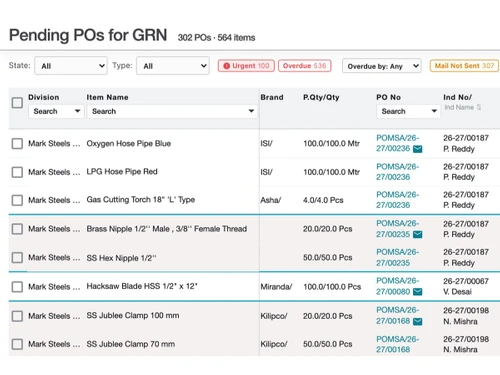Click Division cell in Hacksaw Blade row
This screenshot has height=375, width=500.
pyautogui.click(x=54, y=287)
